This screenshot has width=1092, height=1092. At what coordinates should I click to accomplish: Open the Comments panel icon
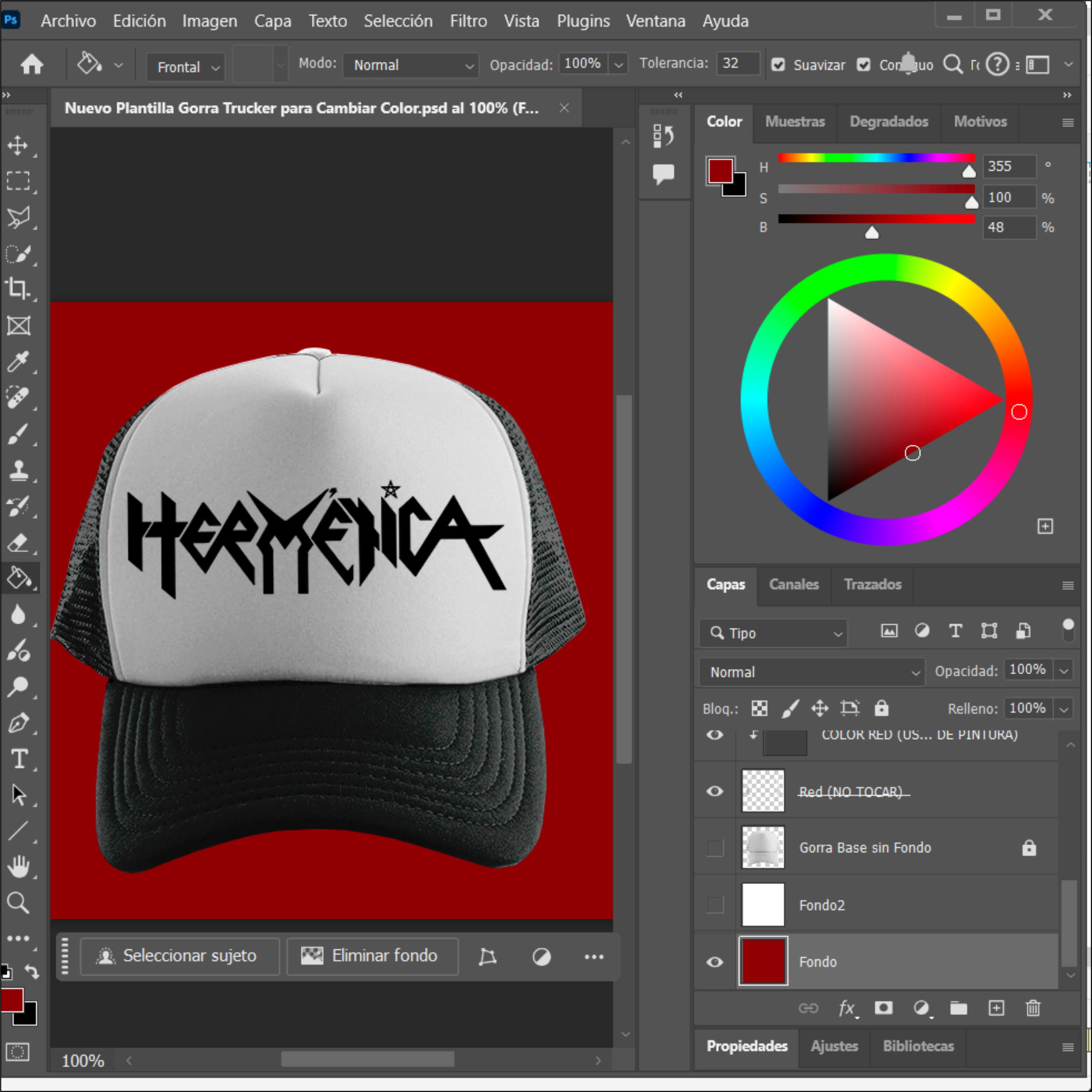tap(664, 174)
